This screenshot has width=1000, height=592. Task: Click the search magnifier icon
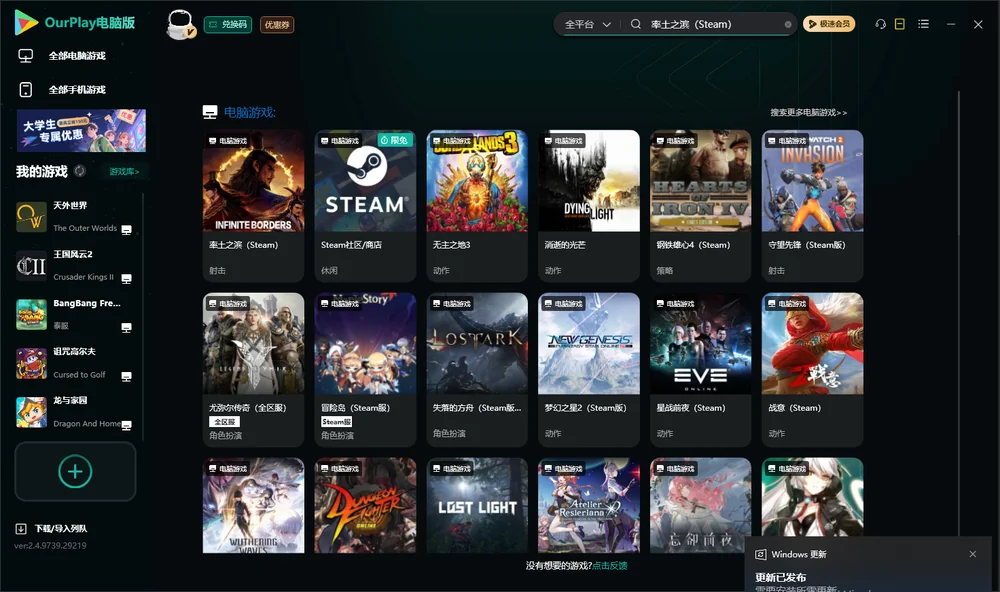[x=636, y=24]
